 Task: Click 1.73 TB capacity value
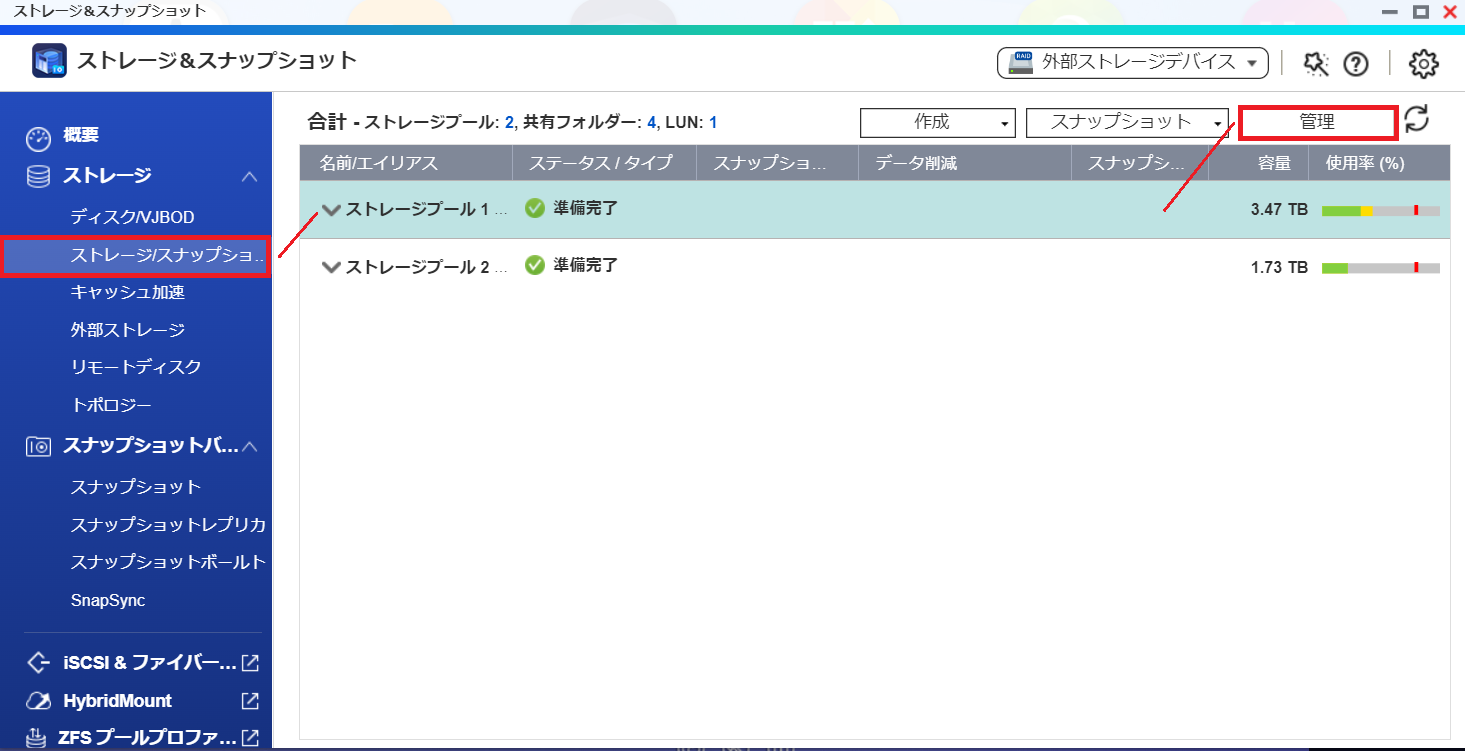(x=1279, y=268)
